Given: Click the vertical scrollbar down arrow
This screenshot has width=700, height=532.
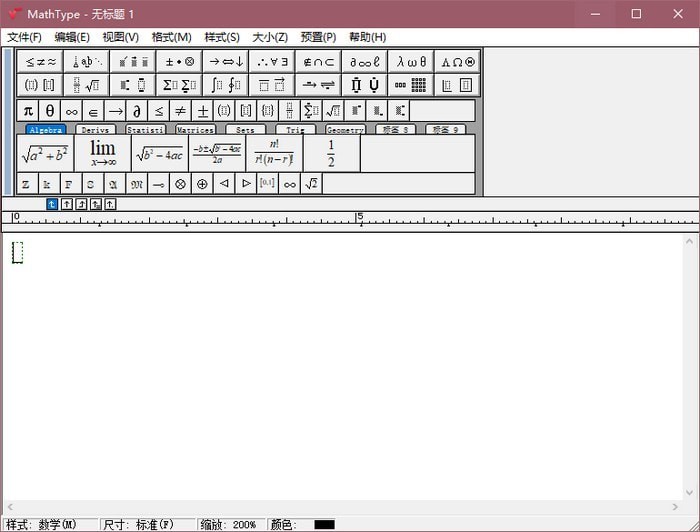Looking at the screenshot, I should pyautogui.click(x=689, y=493).
